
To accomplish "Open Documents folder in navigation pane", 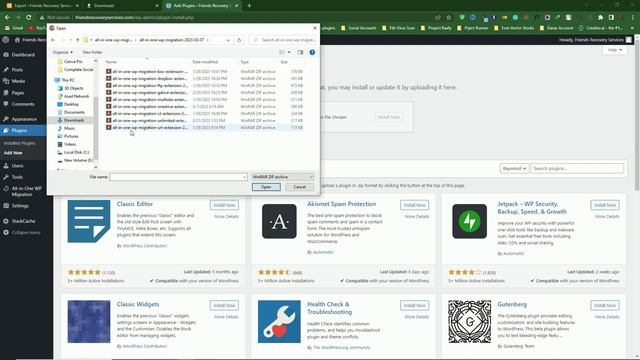I will (74, 112).
